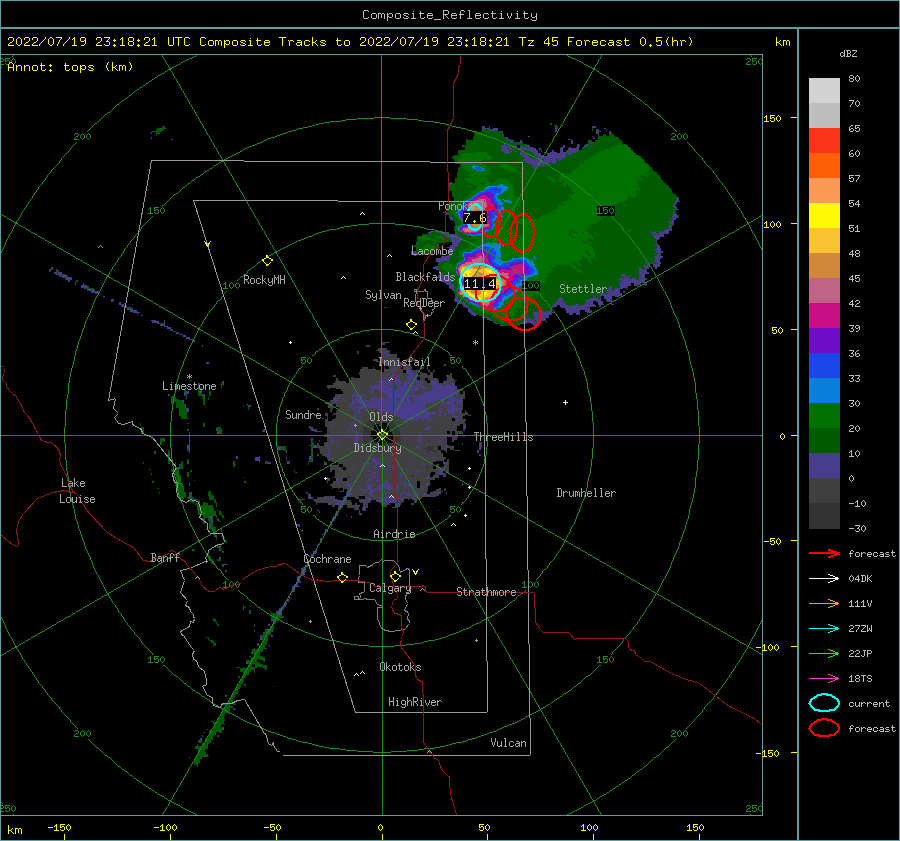
Task: Click the Calgary city label
Action: (390, 588)
